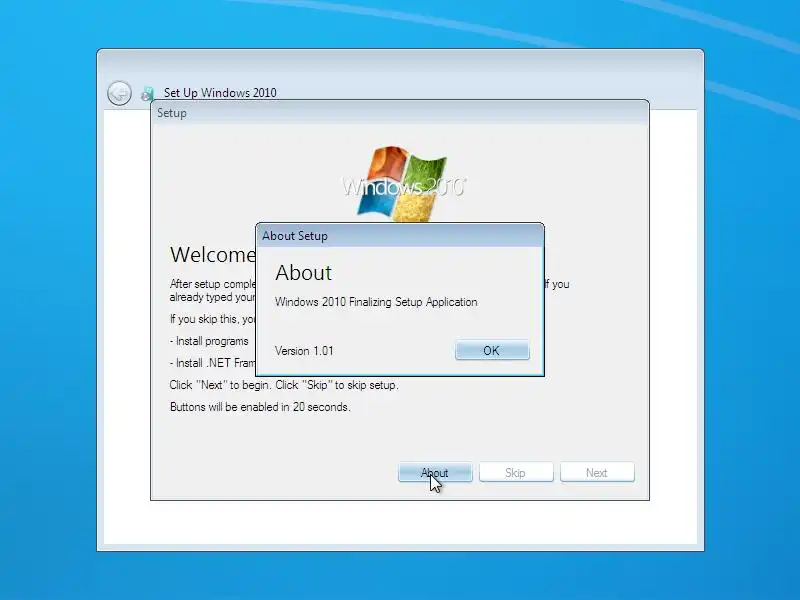This screenshot has width=800, height=600.
Task: Click 'Buttons will be enabled in 20 seconds.'
Action: point(260,407)
